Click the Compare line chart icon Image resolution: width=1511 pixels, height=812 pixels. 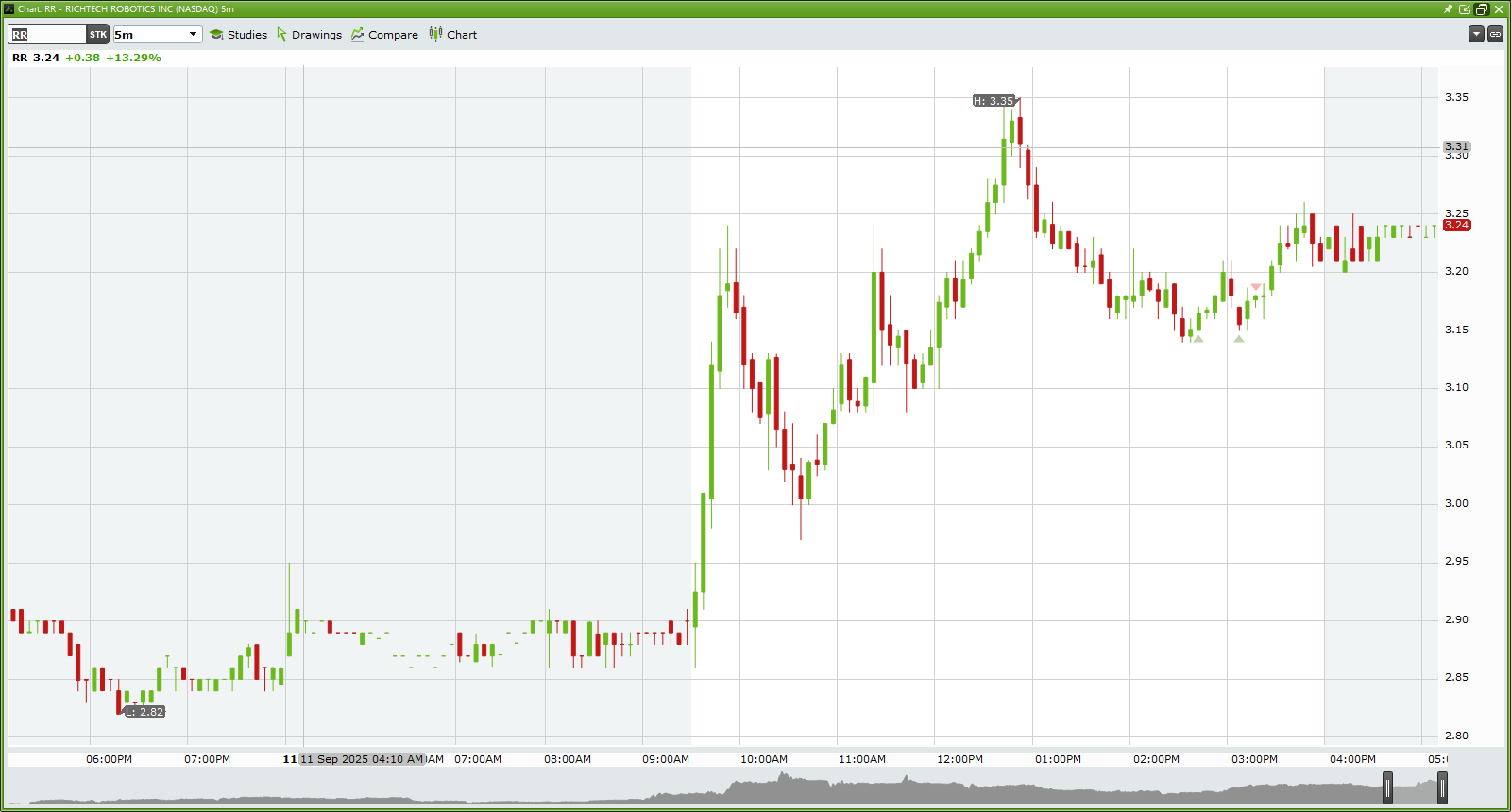pos(358,35)
